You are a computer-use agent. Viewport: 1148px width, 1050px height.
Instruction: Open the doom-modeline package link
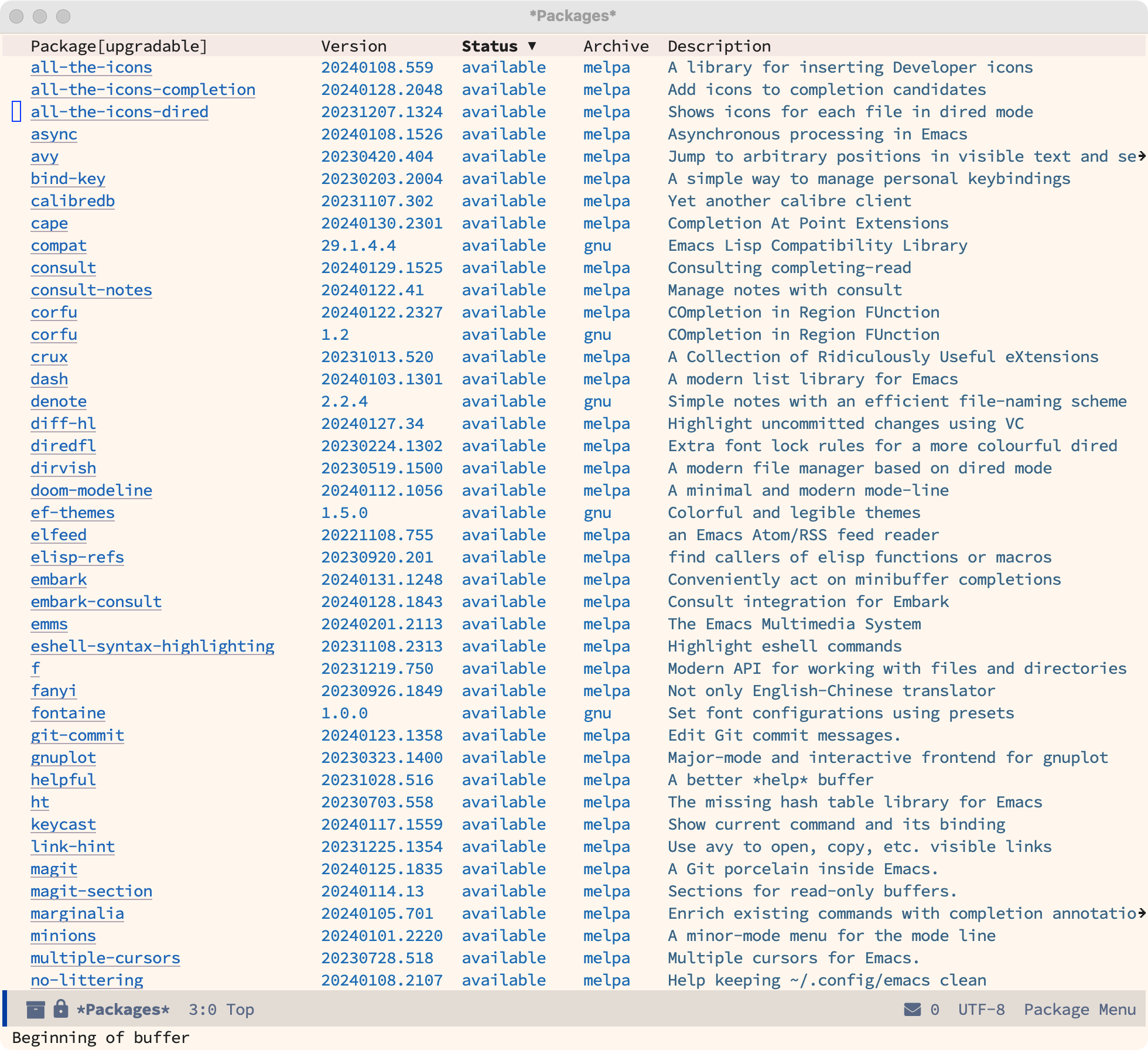tap(91, 490)
